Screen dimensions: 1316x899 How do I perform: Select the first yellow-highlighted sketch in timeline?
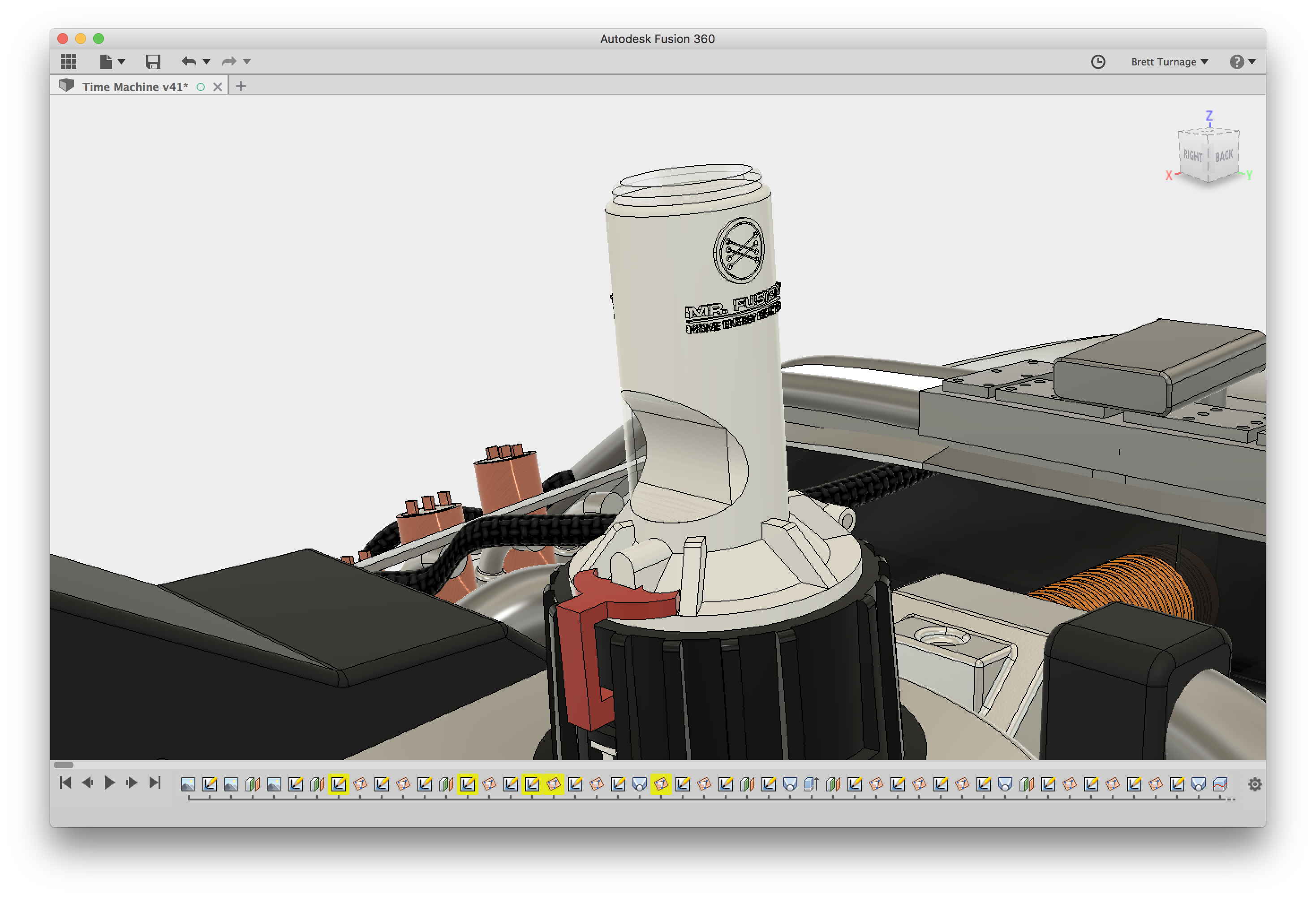(339, 784)
